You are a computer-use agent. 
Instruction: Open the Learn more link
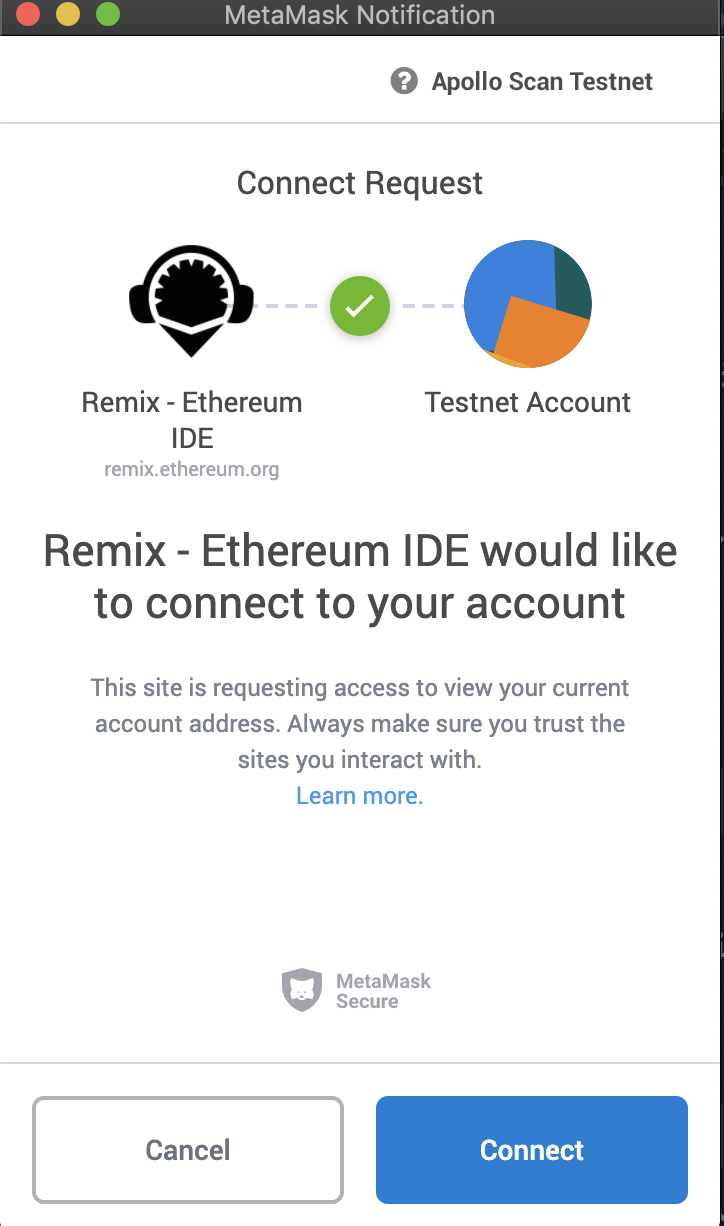pyautogui.click(x=360, y=796)
